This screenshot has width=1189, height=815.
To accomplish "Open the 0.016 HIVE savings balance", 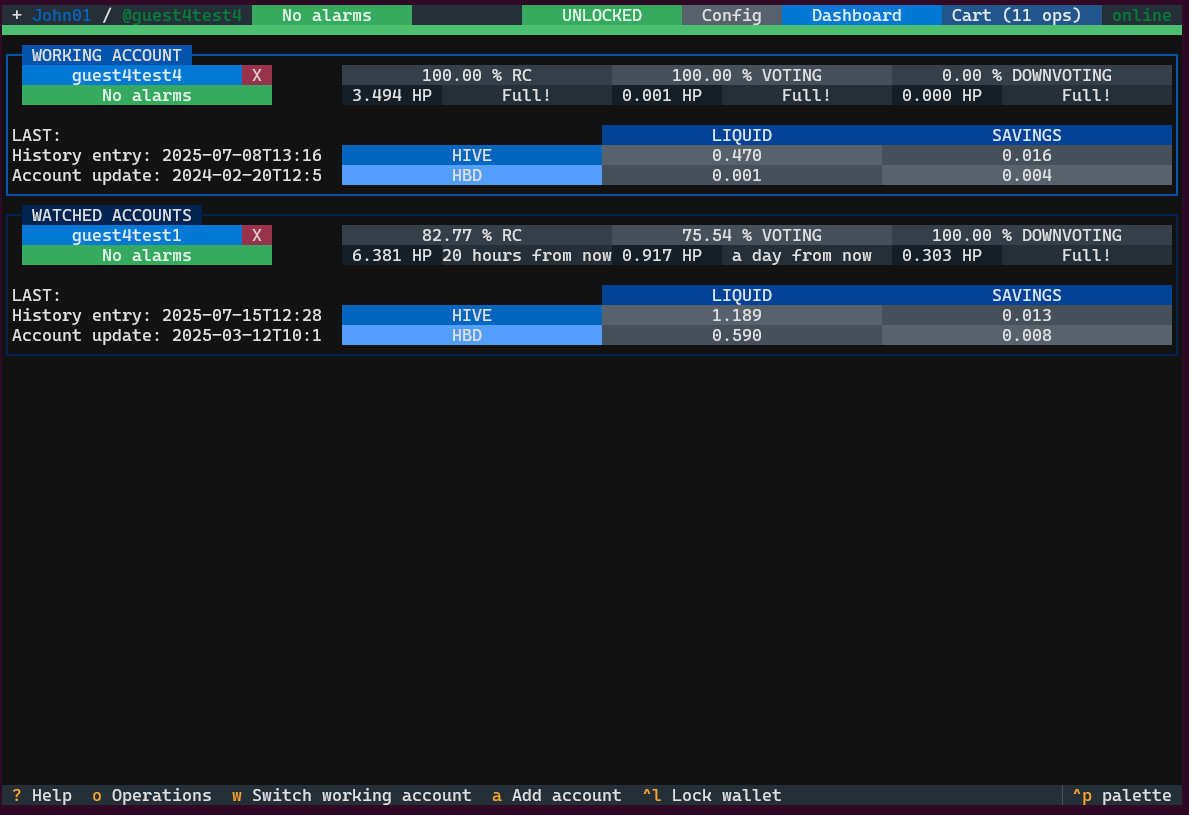I will tap(1027, 155).
